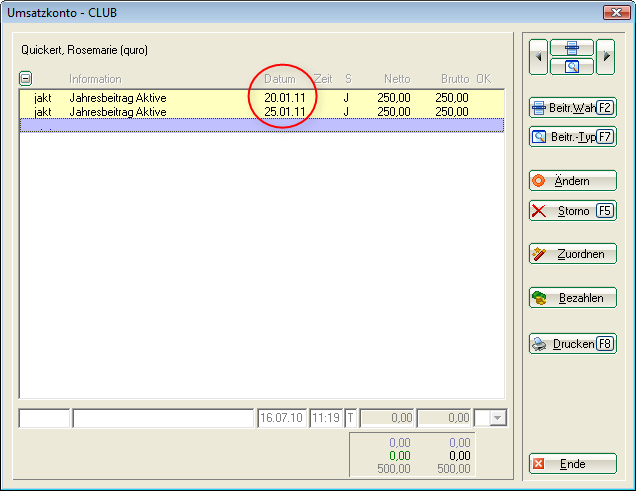636x491 pixels.
Task: Click the status field containing T
Action: pos(351,418)
